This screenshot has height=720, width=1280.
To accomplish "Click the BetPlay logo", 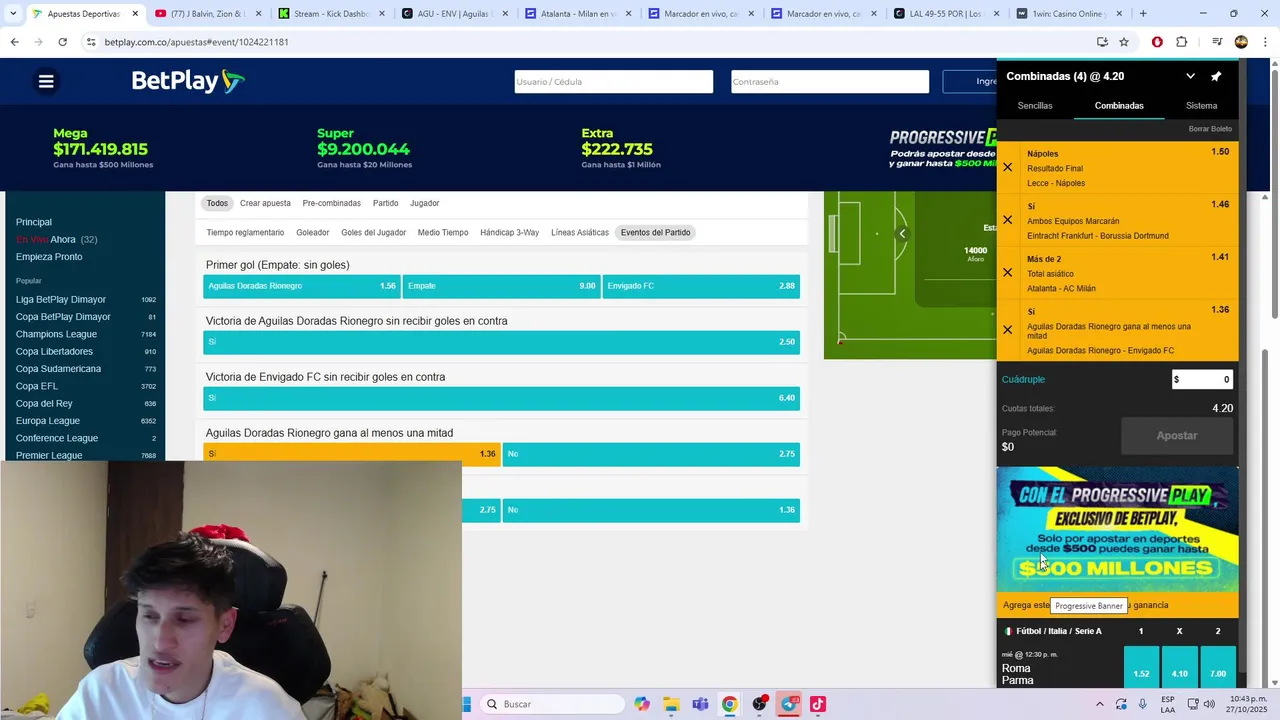I will click(188, 81).
